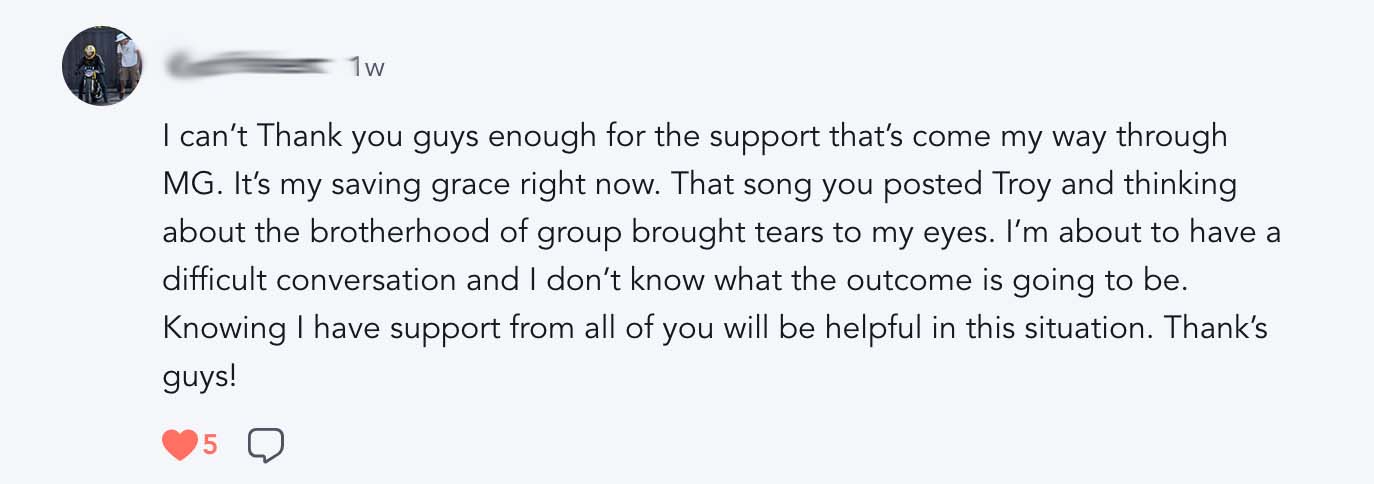The image size is (1374, 484).
Task: Open replies via the speech bubble icon
Action: coord(266,446)
